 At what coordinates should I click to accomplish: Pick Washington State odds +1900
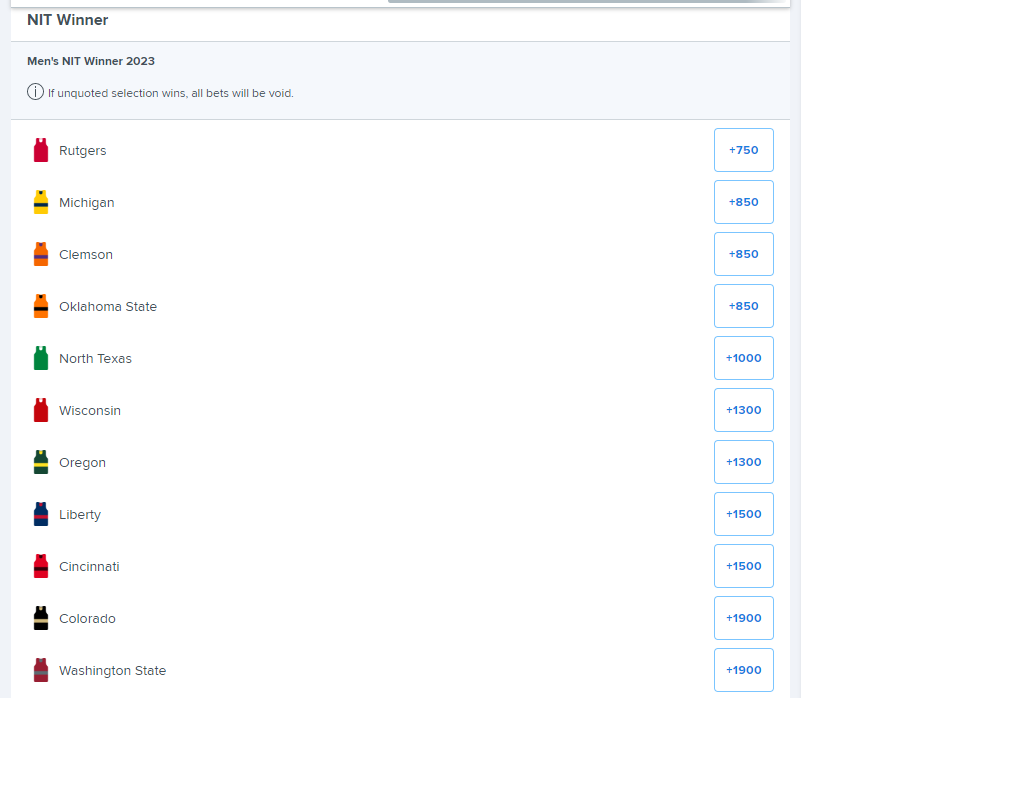pyautogui.click(x=743, y=670)
